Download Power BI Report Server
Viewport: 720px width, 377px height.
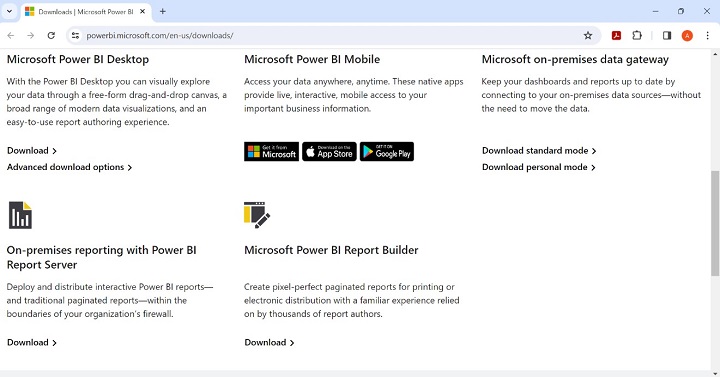(x=32, y=343)
